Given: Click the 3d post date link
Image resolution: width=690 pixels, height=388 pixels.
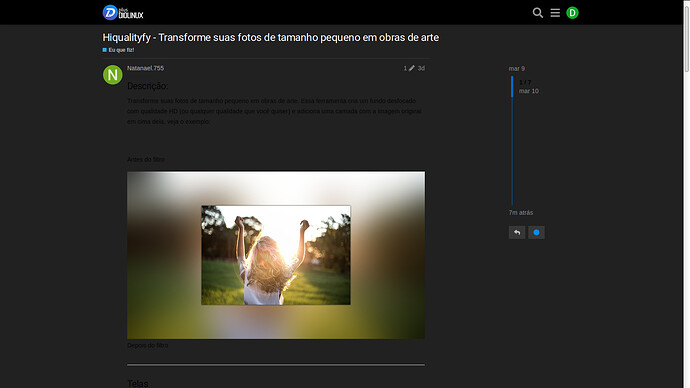Looking at the screenshot, I should point(421,68).
